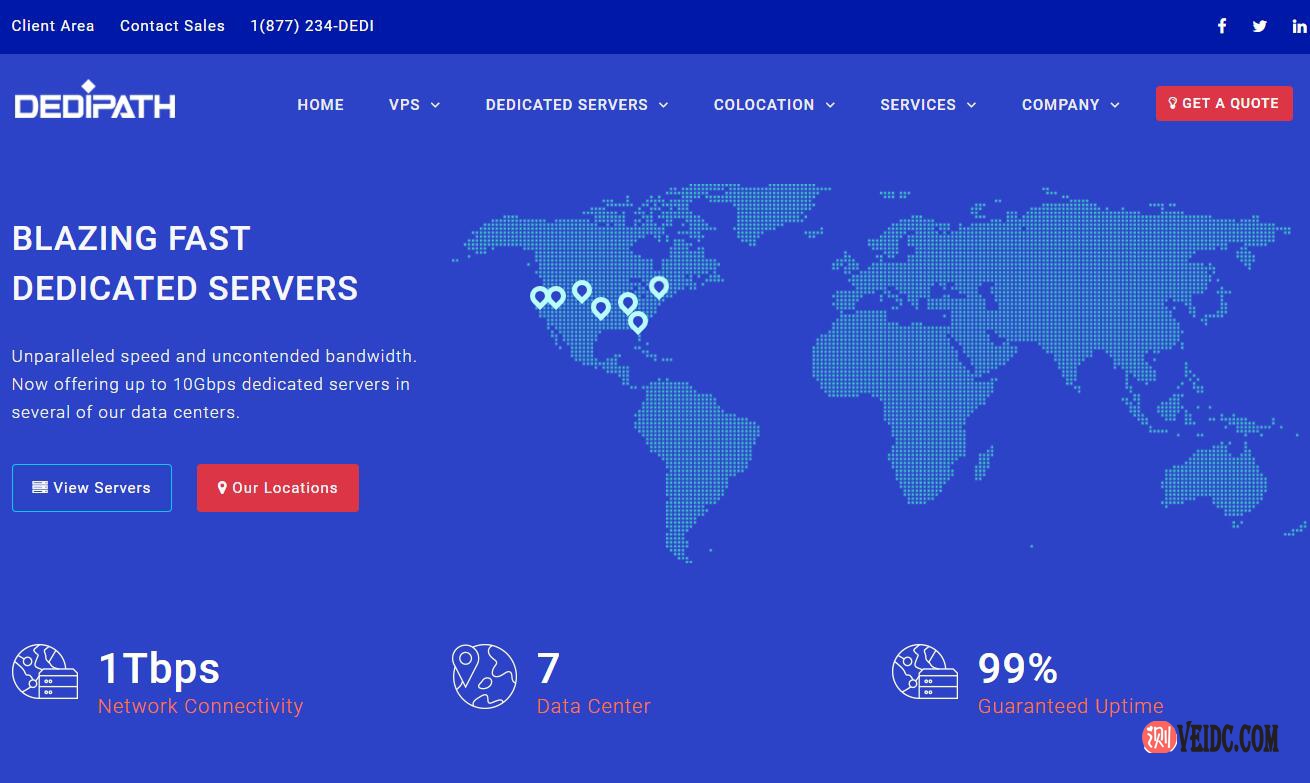Expand the Services menu chevron

click(971, 105)
